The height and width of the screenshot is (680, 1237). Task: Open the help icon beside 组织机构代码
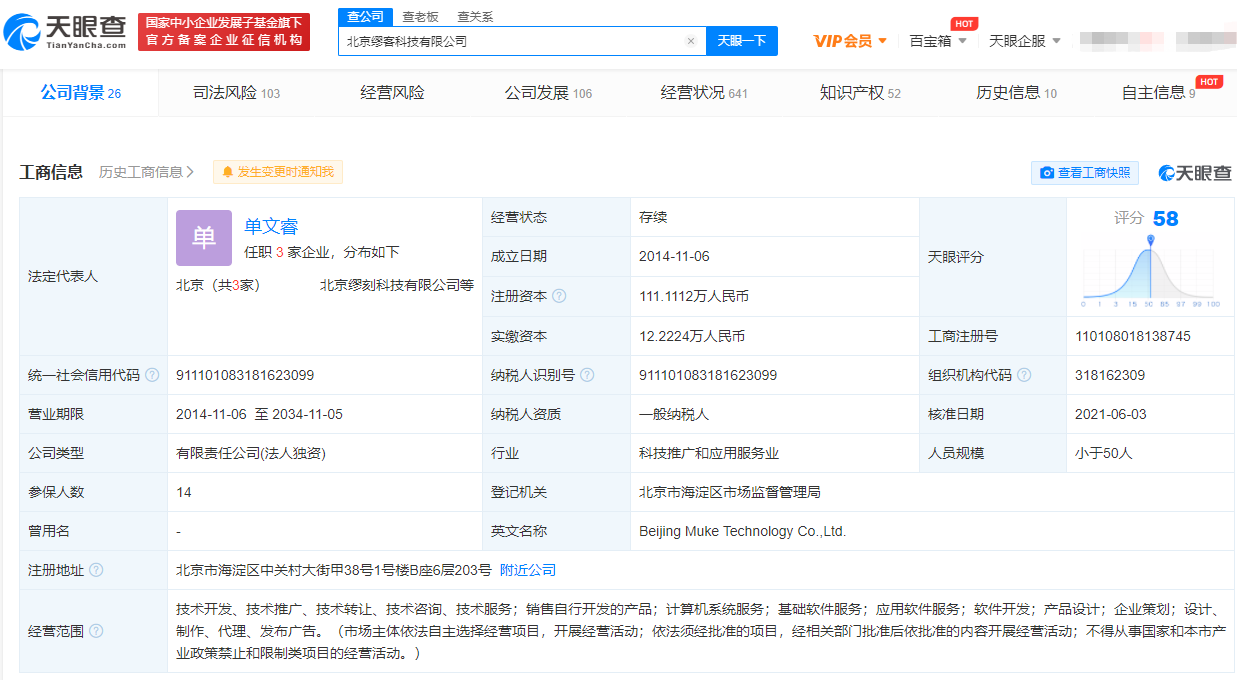click(x=1024, y=375)
